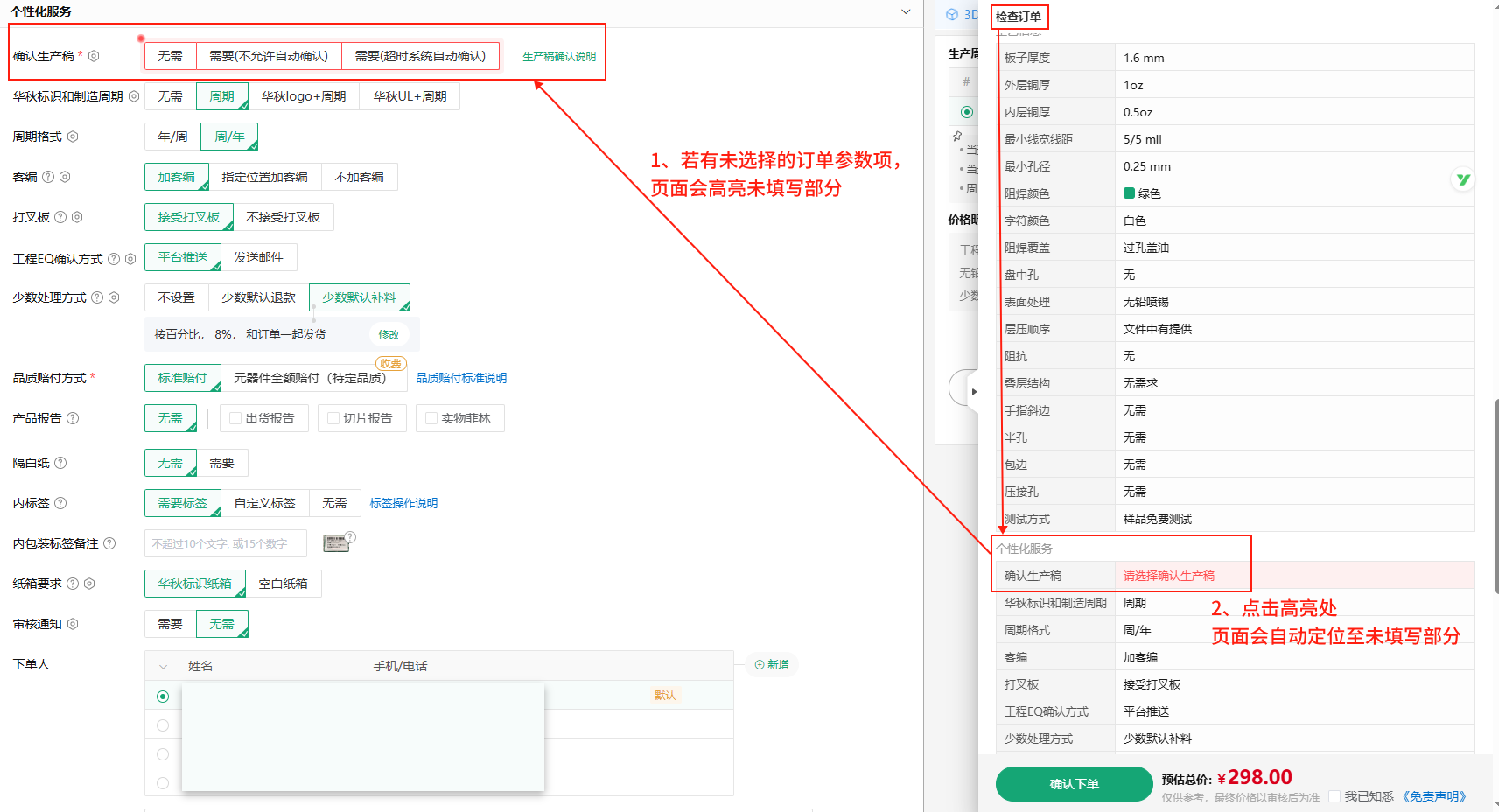Select 需要(不允许自动确认) option
This screenshot has width=1499, height=812.
coord(269,56)
